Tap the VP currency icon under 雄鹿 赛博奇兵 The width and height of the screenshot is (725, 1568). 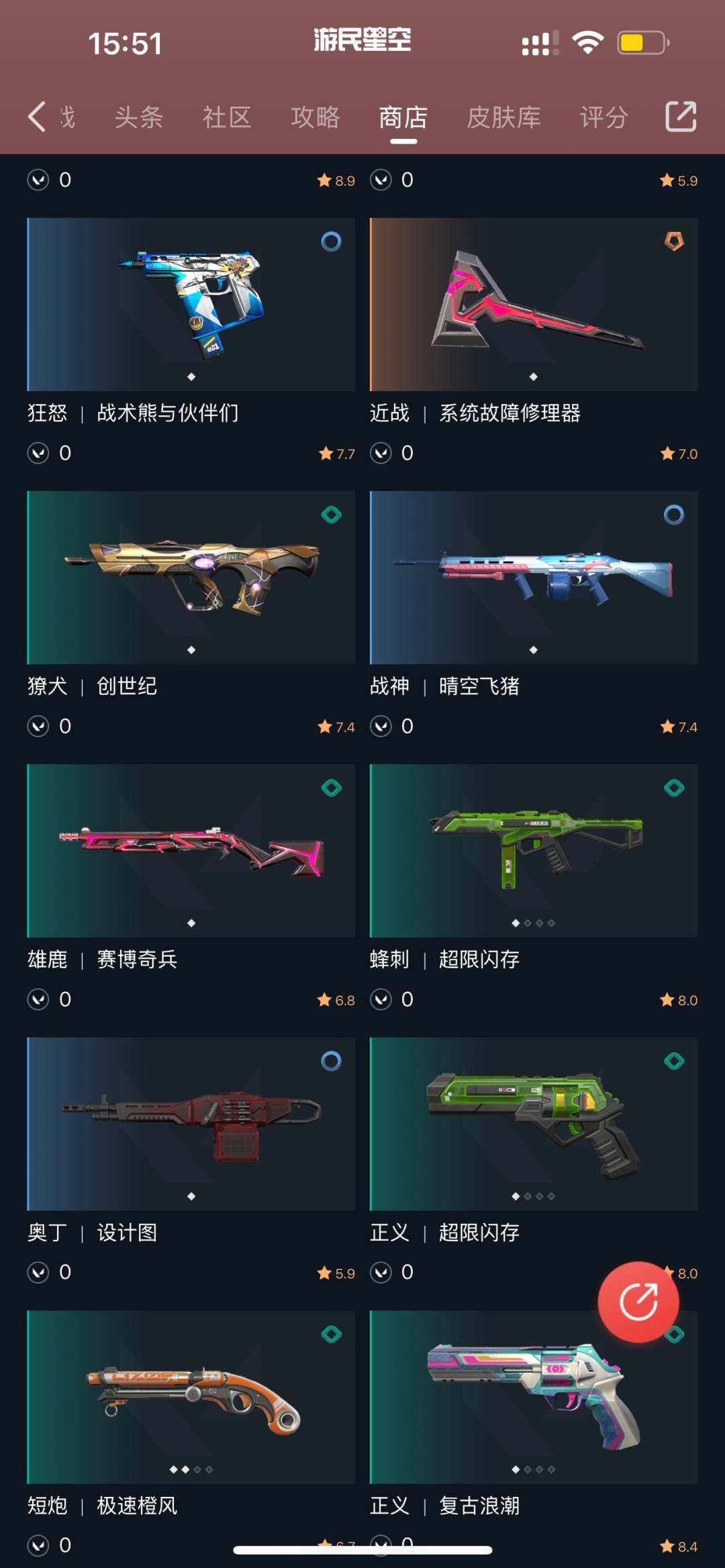38,1000
